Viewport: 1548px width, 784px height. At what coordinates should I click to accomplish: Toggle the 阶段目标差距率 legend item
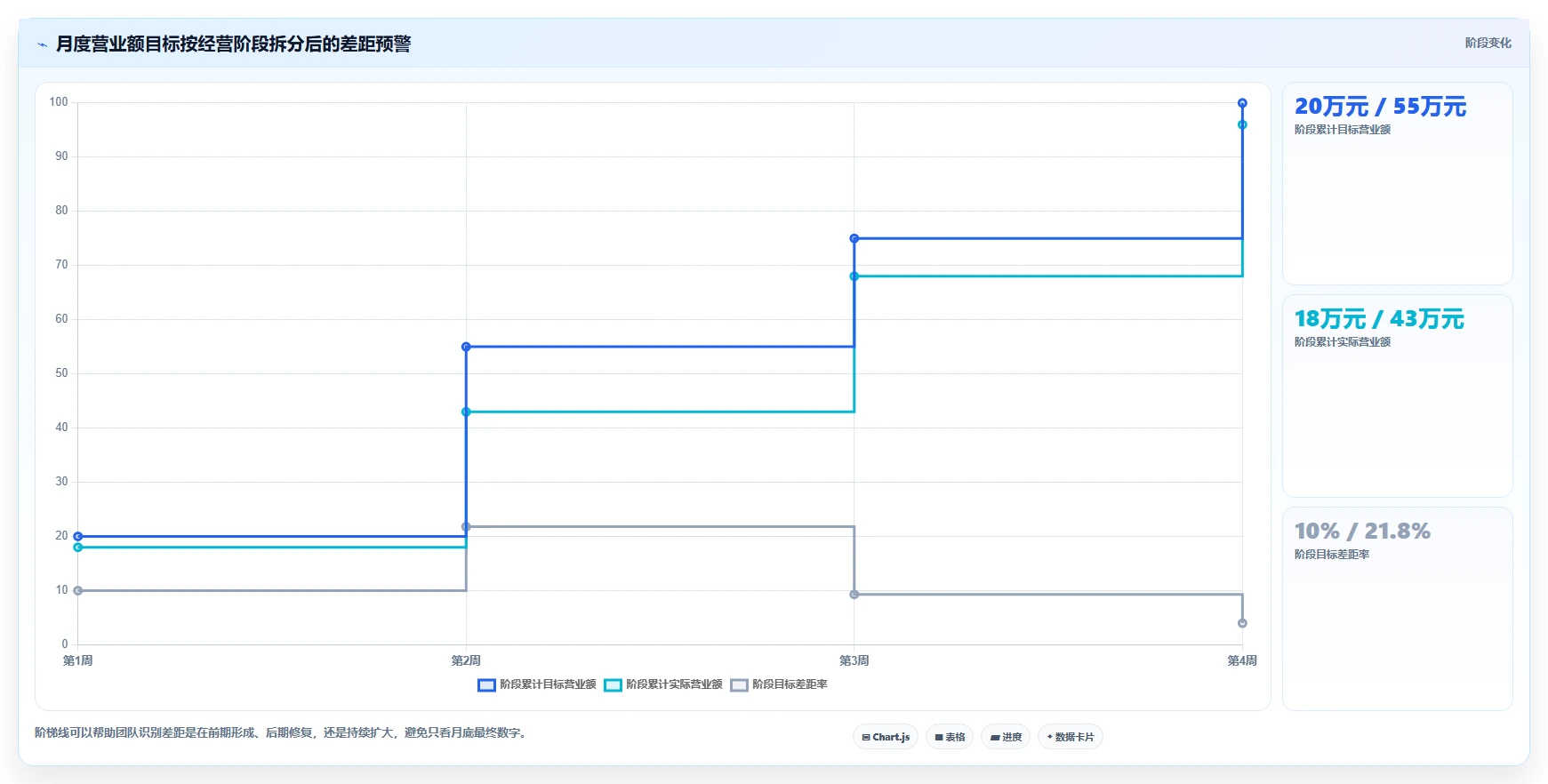[779, 684]
